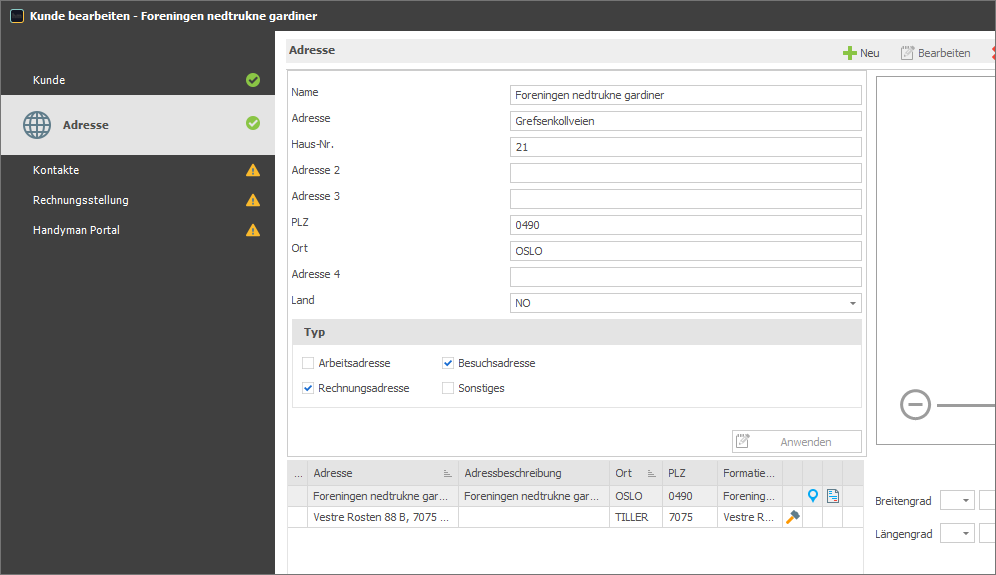Click the Formatie... column header
The width and height of the screenshot is (996, 575).
tap(750, 473)
